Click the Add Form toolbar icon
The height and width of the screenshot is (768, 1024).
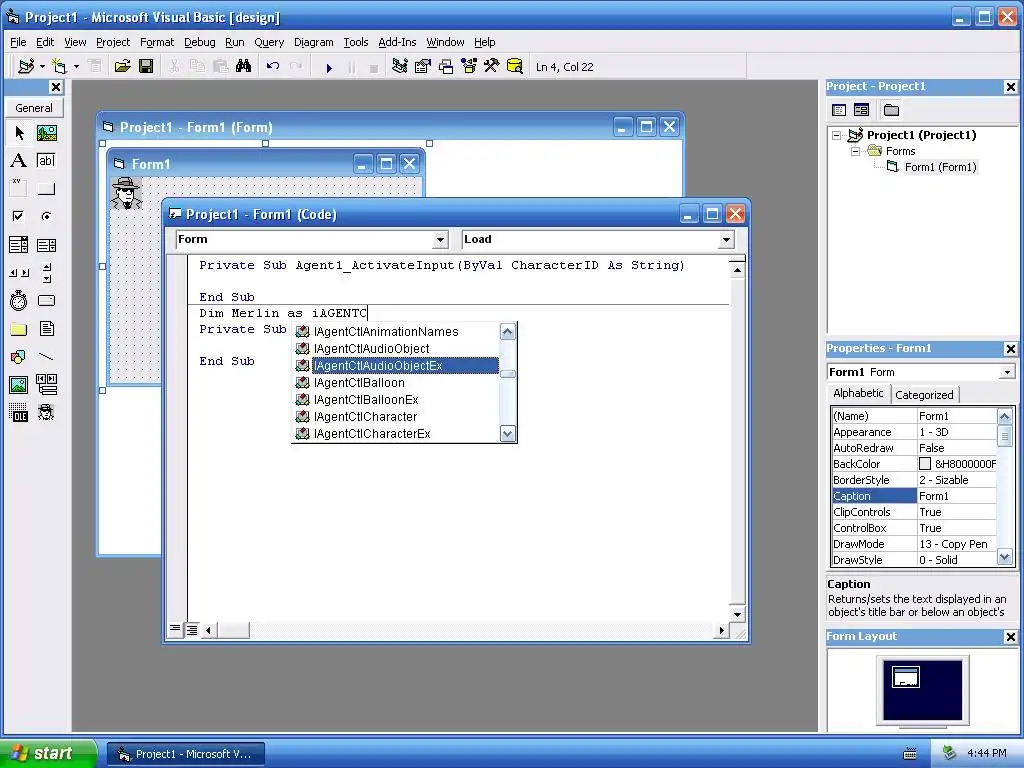pos(59,67)
